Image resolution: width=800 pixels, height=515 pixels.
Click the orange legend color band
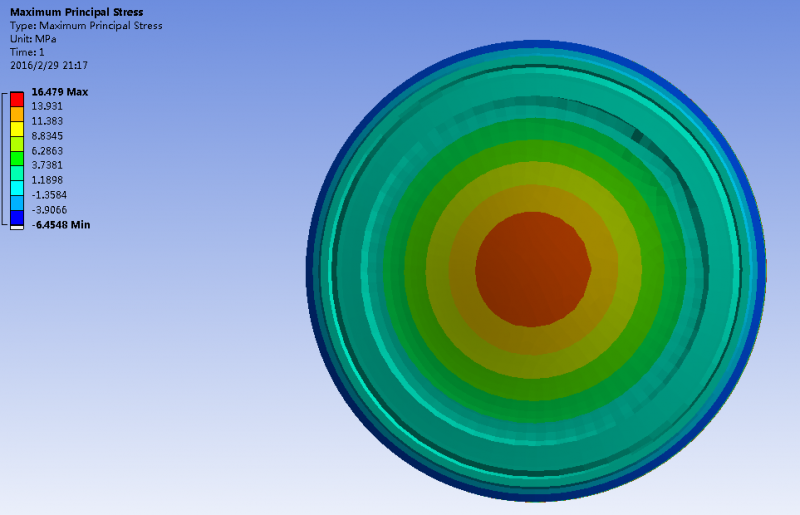(x=17, y=114)
